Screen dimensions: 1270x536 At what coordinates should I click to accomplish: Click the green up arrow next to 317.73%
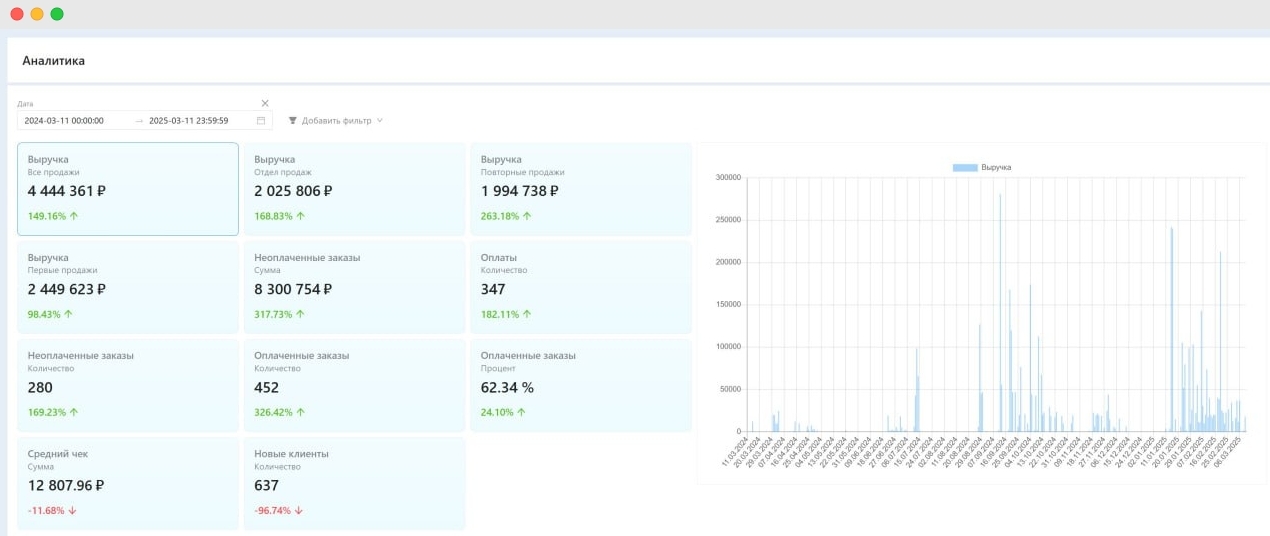pos(301,314)
